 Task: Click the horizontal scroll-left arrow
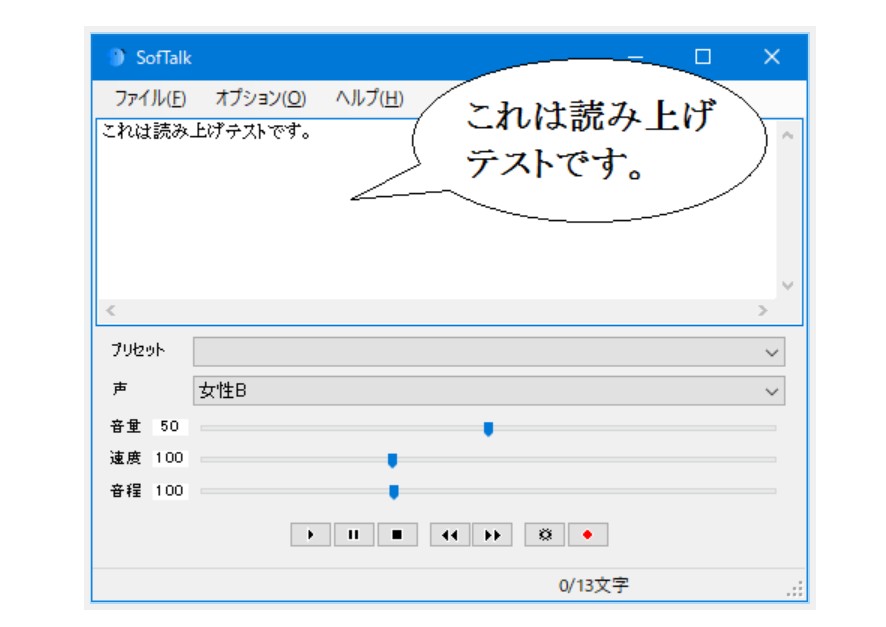click(111, 310)
